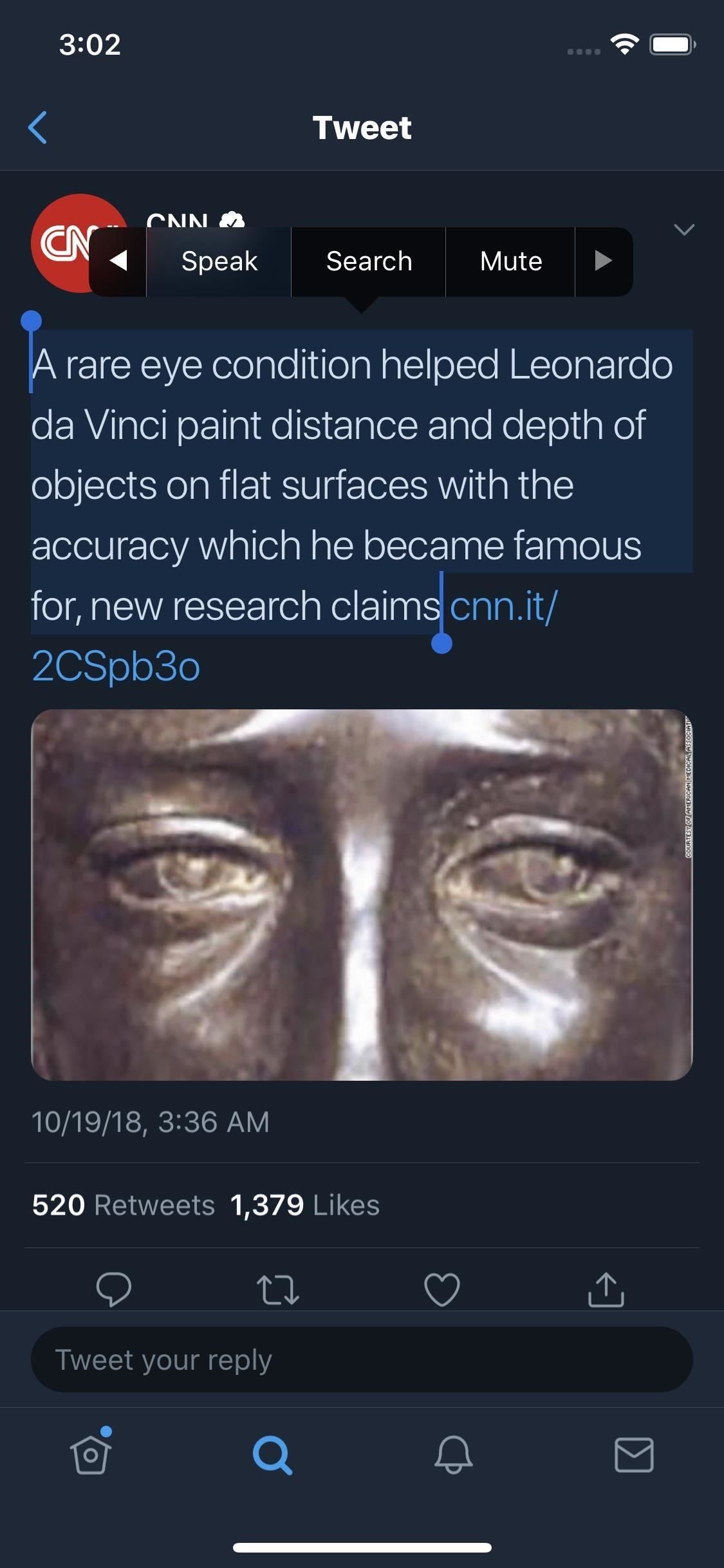Image resolution: width=724 pixels, height=1568 pixels.
Task: Tap the Tweet your reply field
Action: tap(362, 1359)
